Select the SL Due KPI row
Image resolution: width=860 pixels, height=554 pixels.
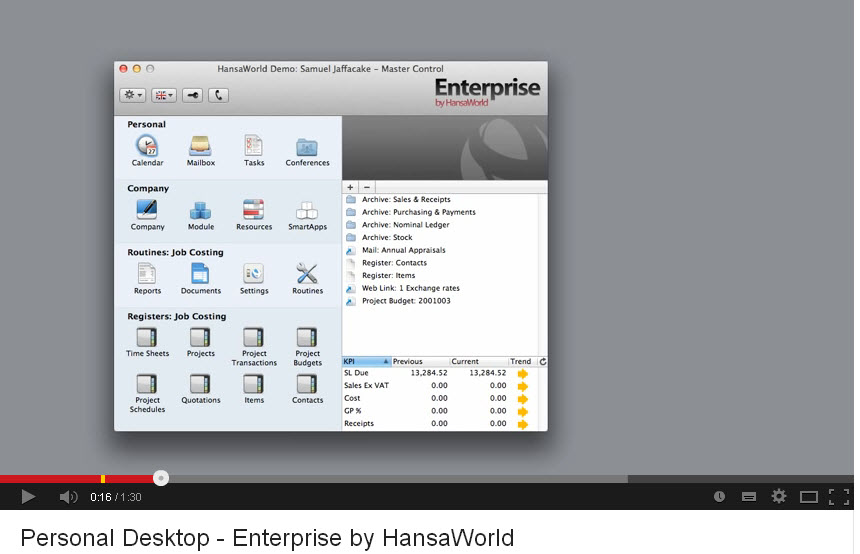point(440,373)
